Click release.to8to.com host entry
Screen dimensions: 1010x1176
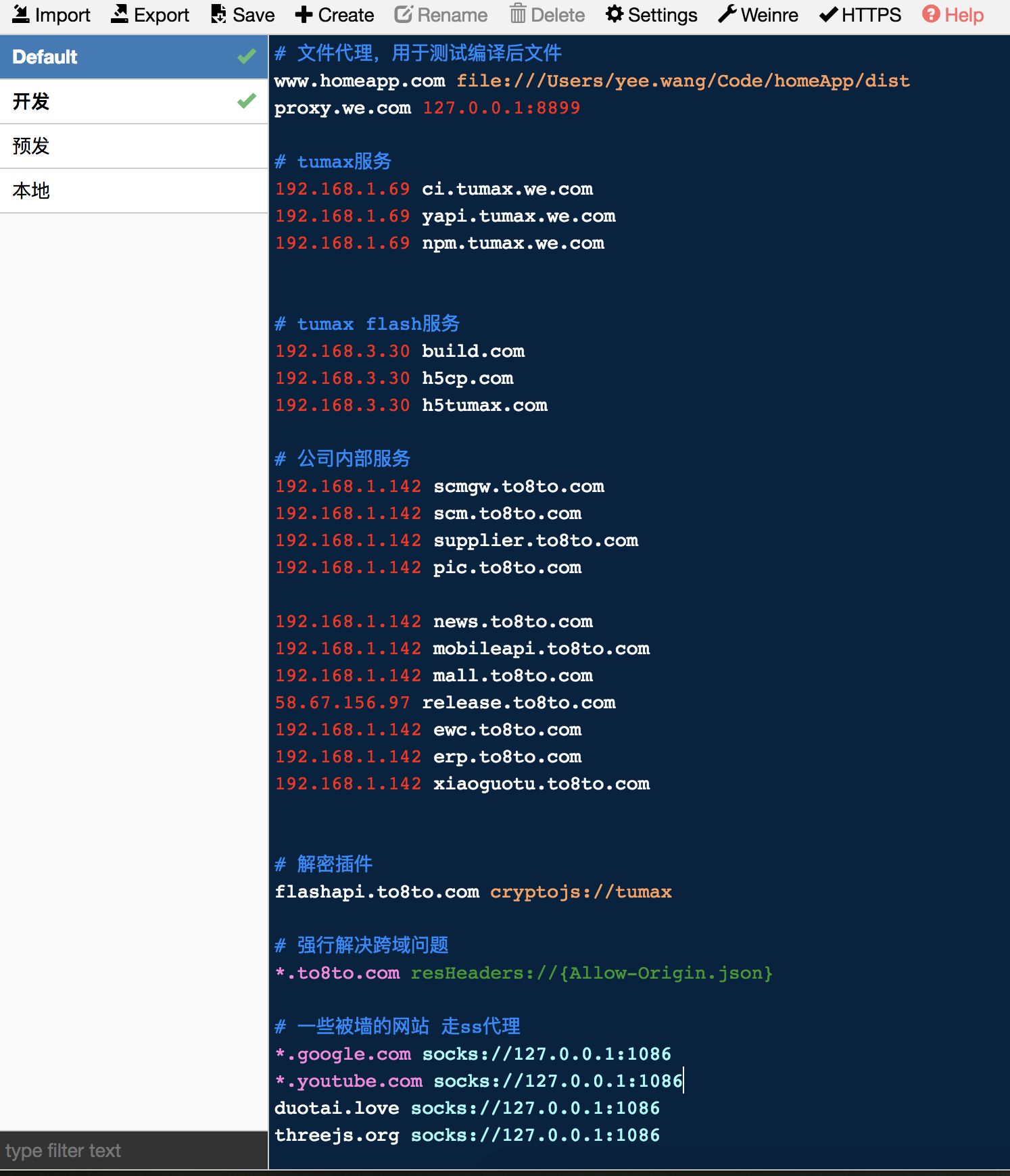coord(519,702)
